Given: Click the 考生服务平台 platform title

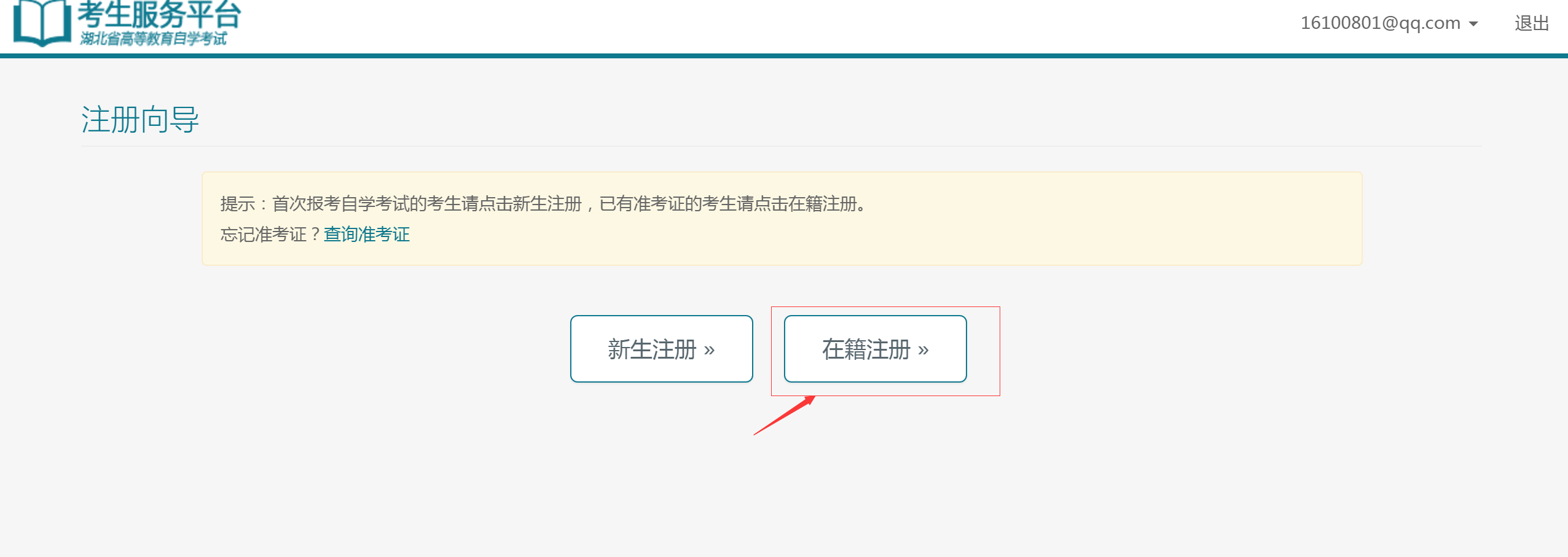Looking at the screenshot, I should (159, 14).
